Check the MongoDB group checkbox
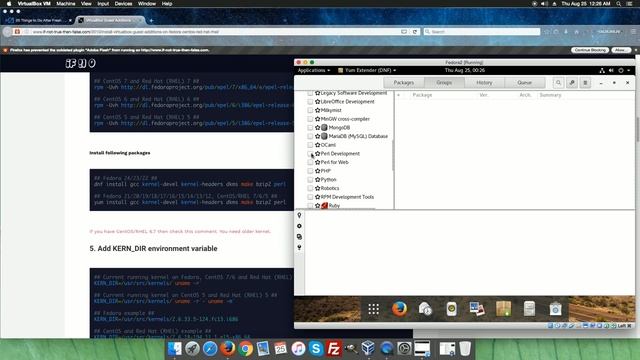Viewport: 640px width, 360px height. [x=310, y=128]
